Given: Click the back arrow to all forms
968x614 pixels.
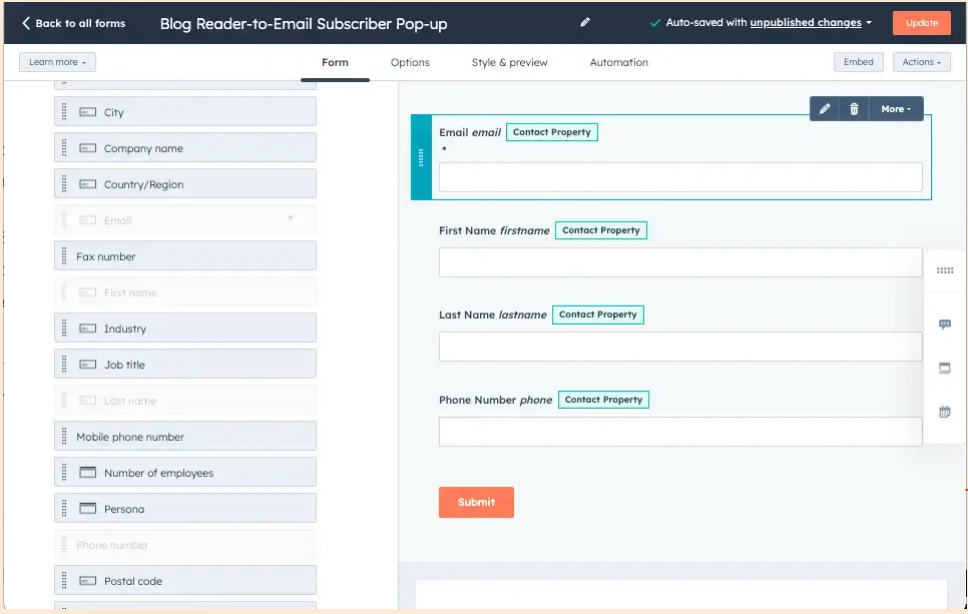Looking at the screenshot, I should tap(27, 23).
